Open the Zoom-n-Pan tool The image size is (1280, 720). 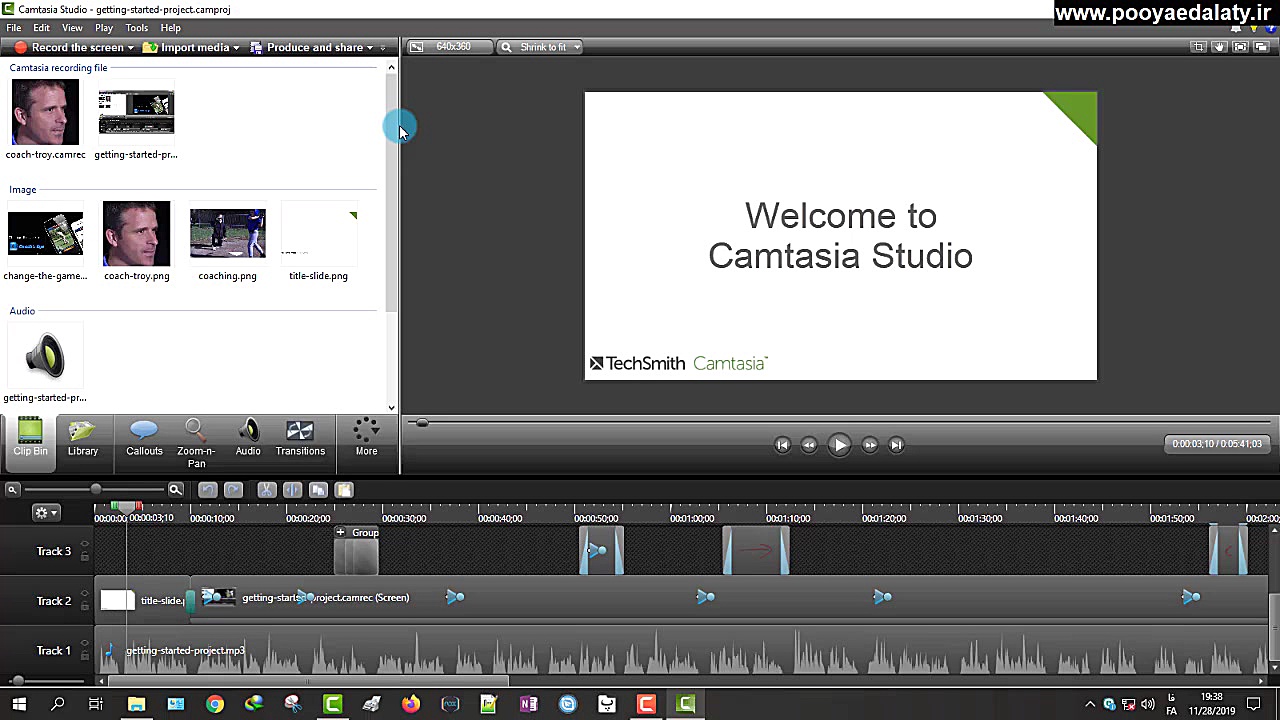click(196, 440)
